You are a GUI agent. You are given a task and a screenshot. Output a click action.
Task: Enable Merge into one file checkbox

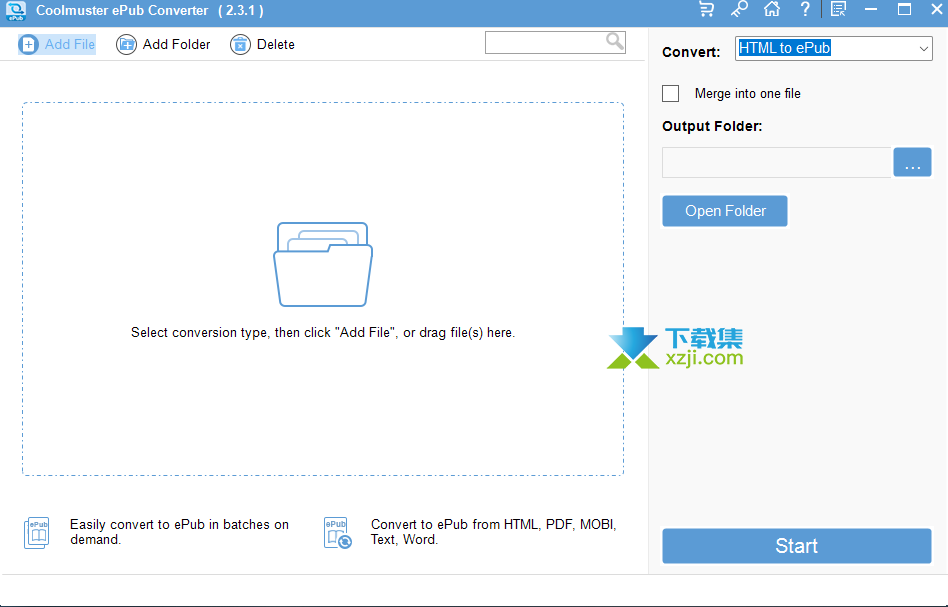(x=671, y=93)
